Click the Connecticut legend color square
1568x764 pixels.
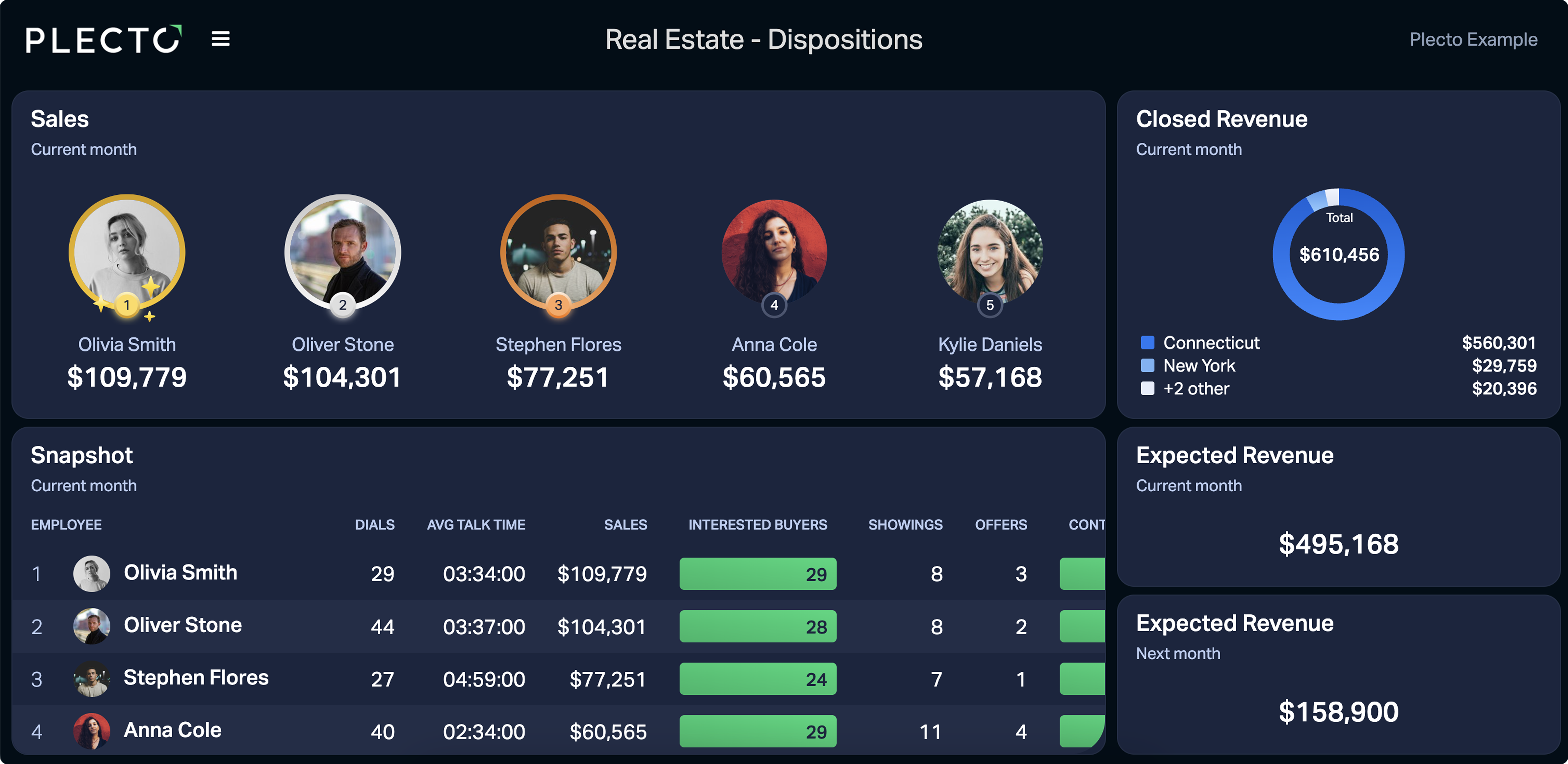tap(1147, 342)
